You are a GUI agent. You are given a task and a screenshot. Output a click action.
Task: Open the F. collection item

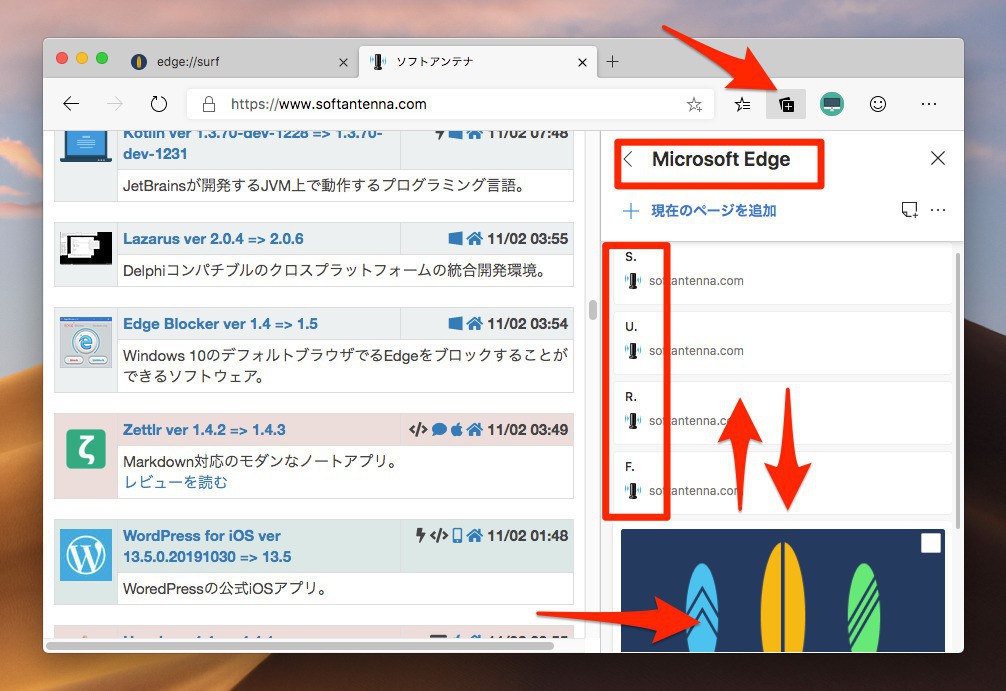click(x=782, y=482)
